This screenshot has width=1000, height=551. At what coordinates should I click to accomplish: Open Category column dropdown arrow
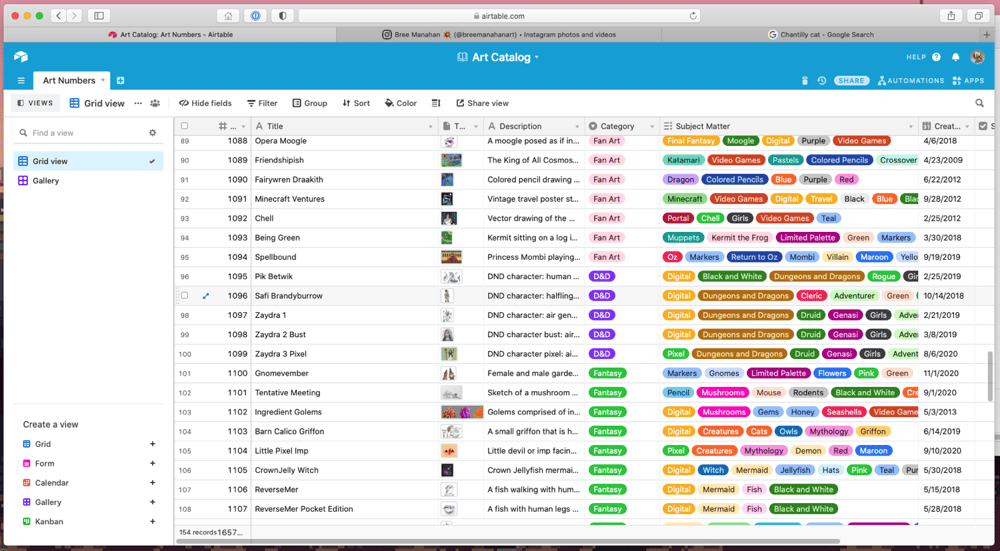[x=652, y=126]
